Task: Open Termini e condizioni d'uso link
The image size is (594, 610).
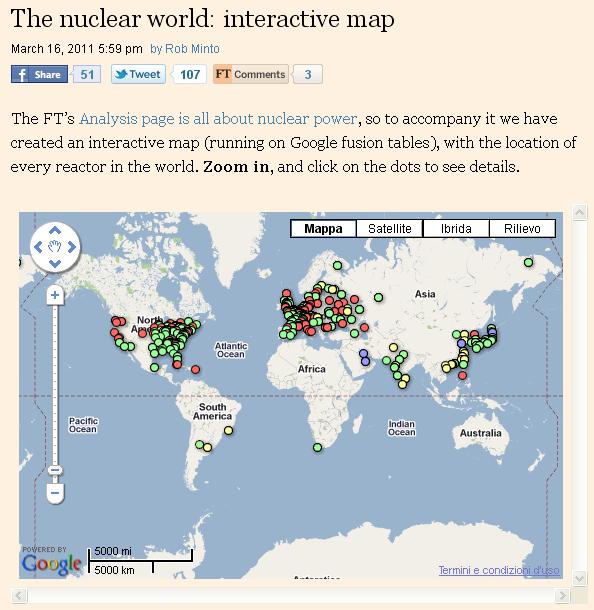Action: coord(499,570)
